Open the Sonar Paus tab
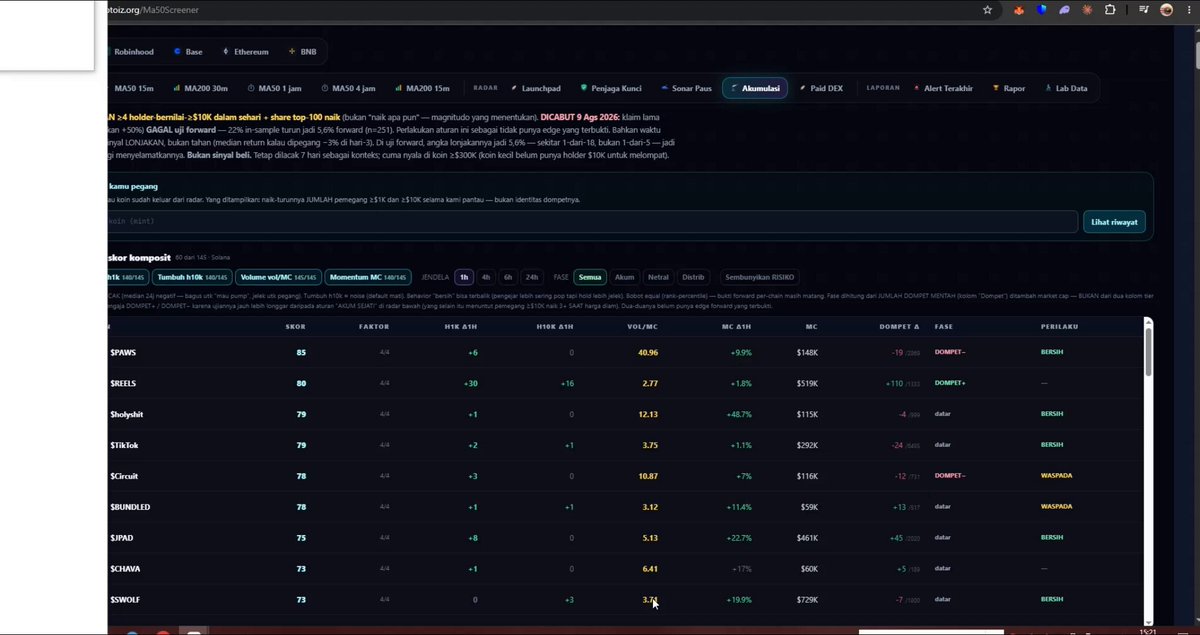The width and height of the screenshot is (1200, 635). [686, 88]
